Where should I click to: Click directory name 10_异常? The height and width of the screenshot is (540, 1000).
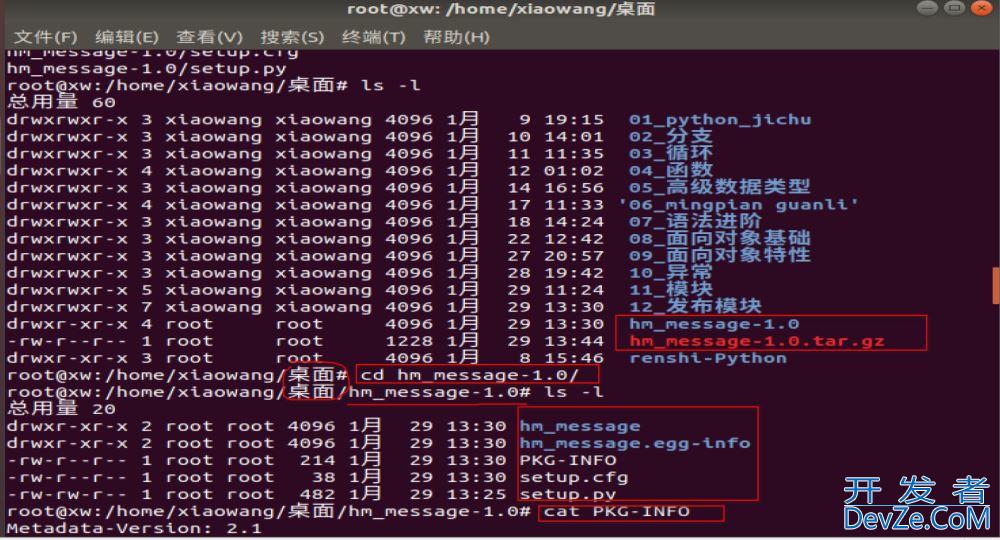pyautogui.click(x=670, y=273)
